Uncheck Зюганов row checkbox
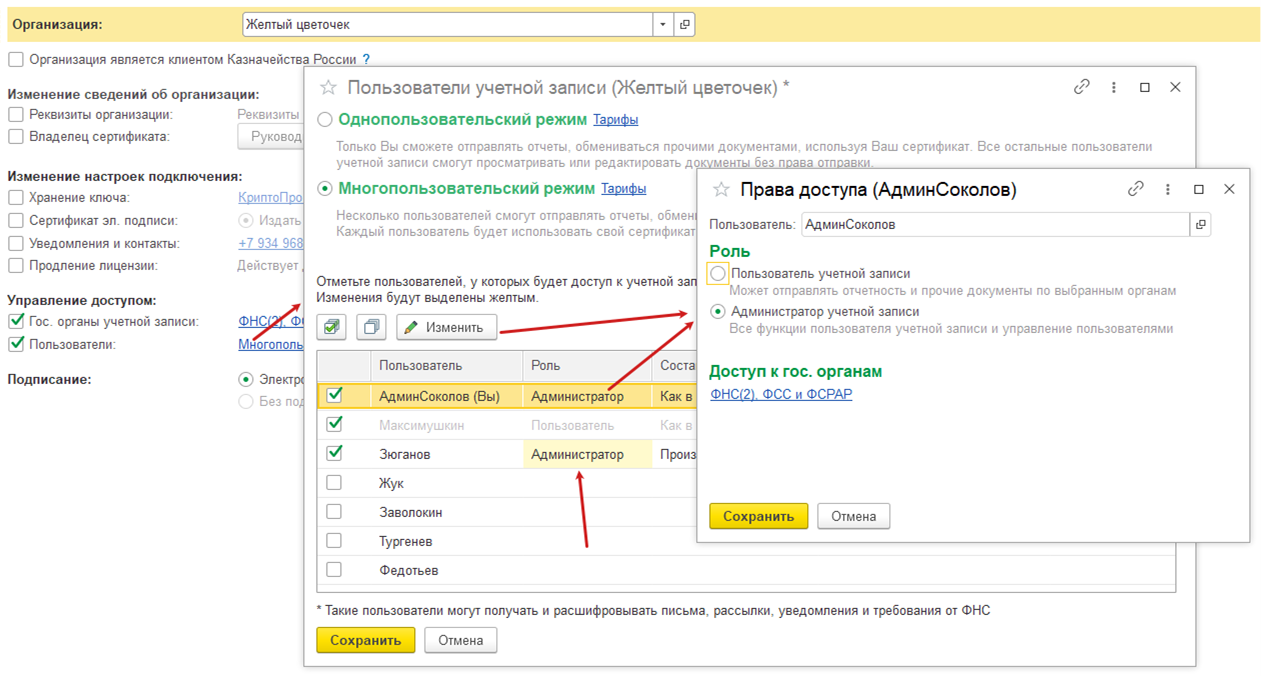The width and height of the screenshot is (1262, 677). (334, 453)
